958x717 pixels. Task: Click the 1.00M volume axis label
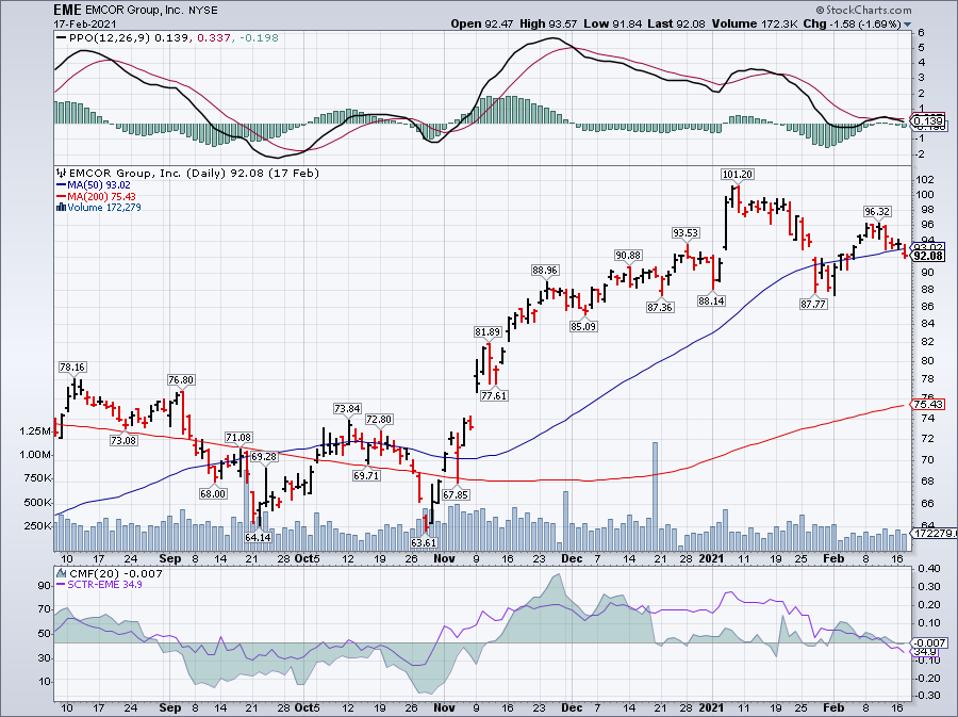tap(35, 456)
